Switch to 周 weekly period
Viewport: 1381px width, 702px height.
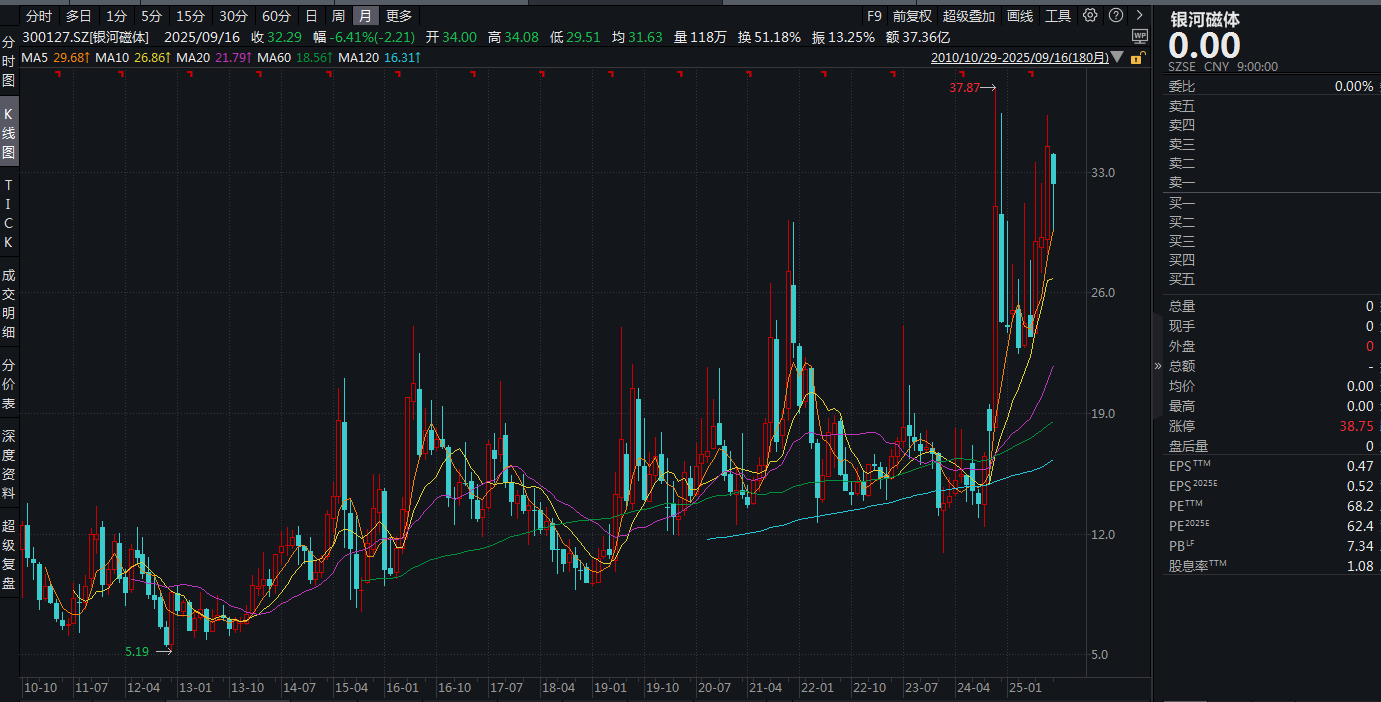click(x=338, y=16)
